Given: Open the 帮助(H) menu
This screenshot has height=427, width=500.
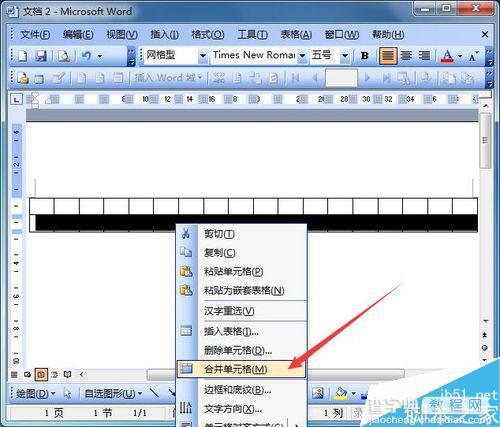Looking at the screenshot, I should point(388,35).
